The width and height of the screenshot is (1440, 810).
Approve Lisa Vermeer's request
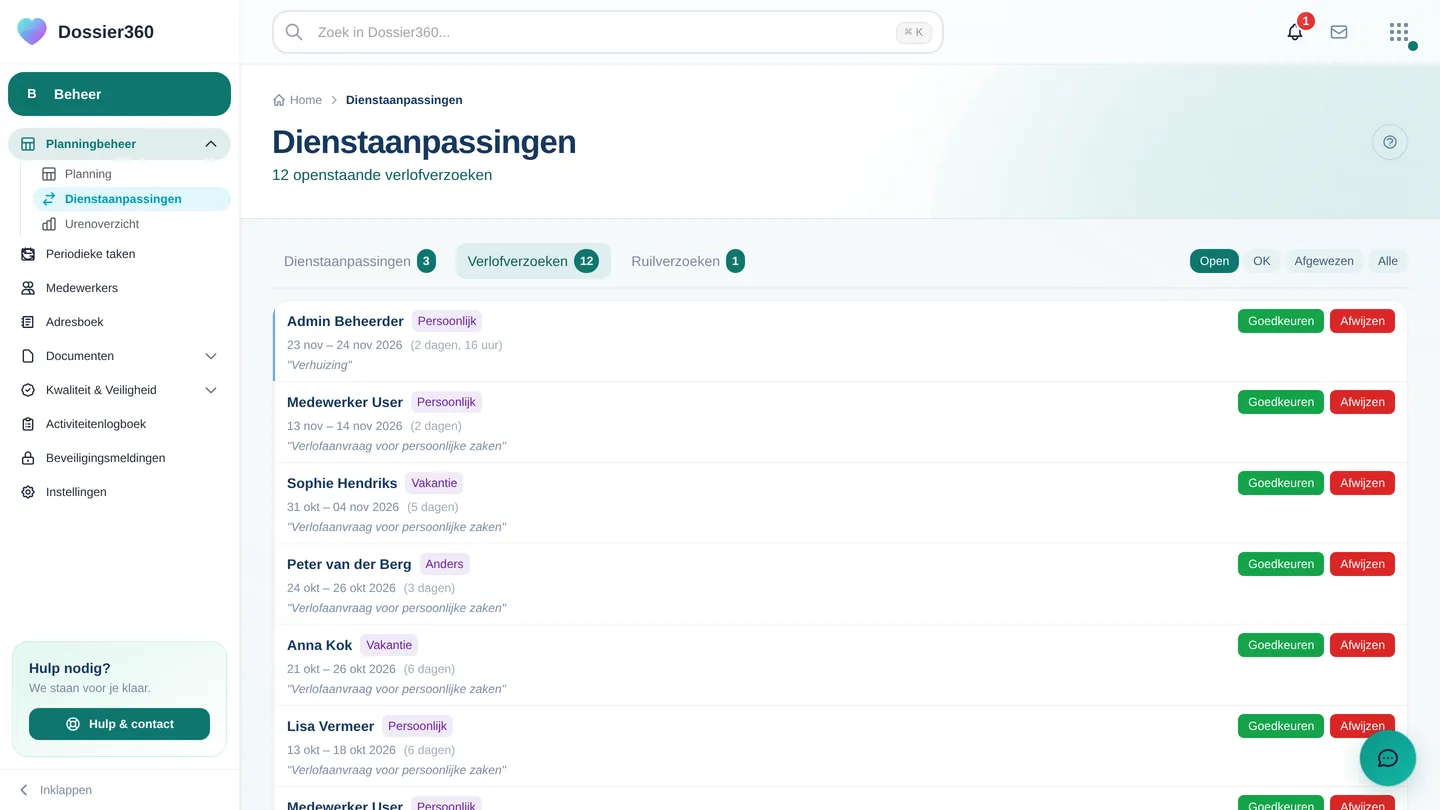(x=1281, y=726)
